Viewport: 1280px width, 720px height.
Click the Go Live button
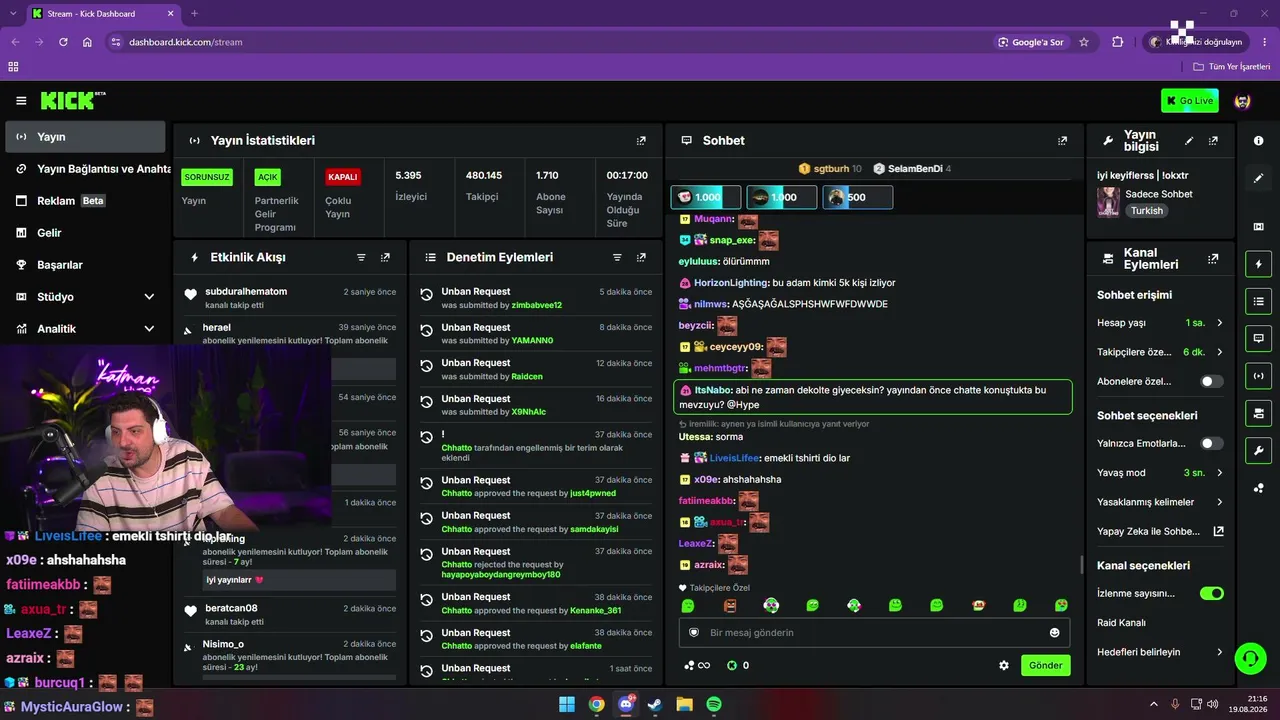(x=1189, y=100)
